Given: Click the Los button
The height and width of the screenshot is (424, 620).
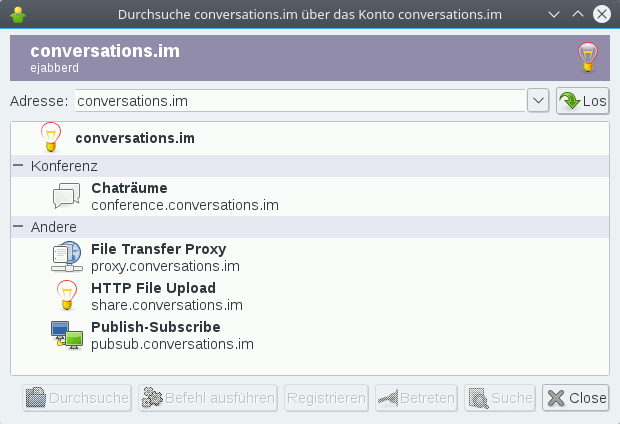Looking at the screenshot, I should click(x=583, y=101).
